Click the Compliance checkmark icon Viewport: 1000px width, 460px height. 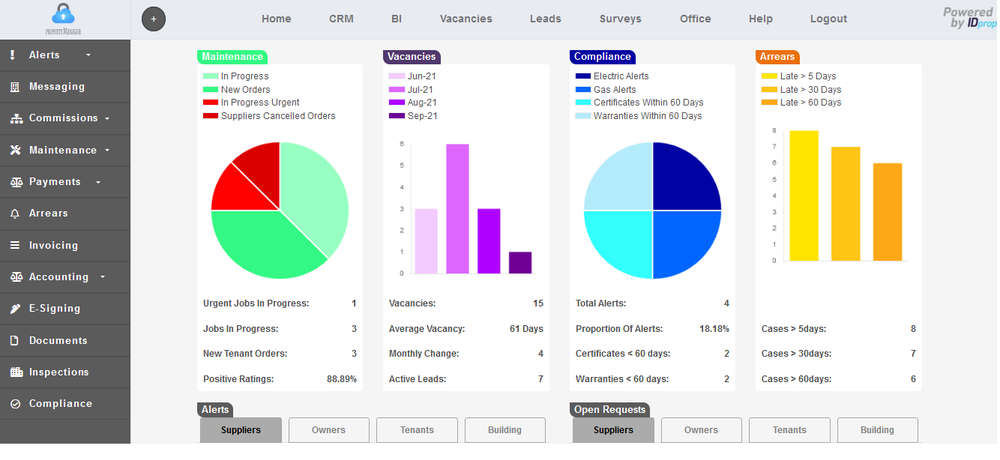15,404
